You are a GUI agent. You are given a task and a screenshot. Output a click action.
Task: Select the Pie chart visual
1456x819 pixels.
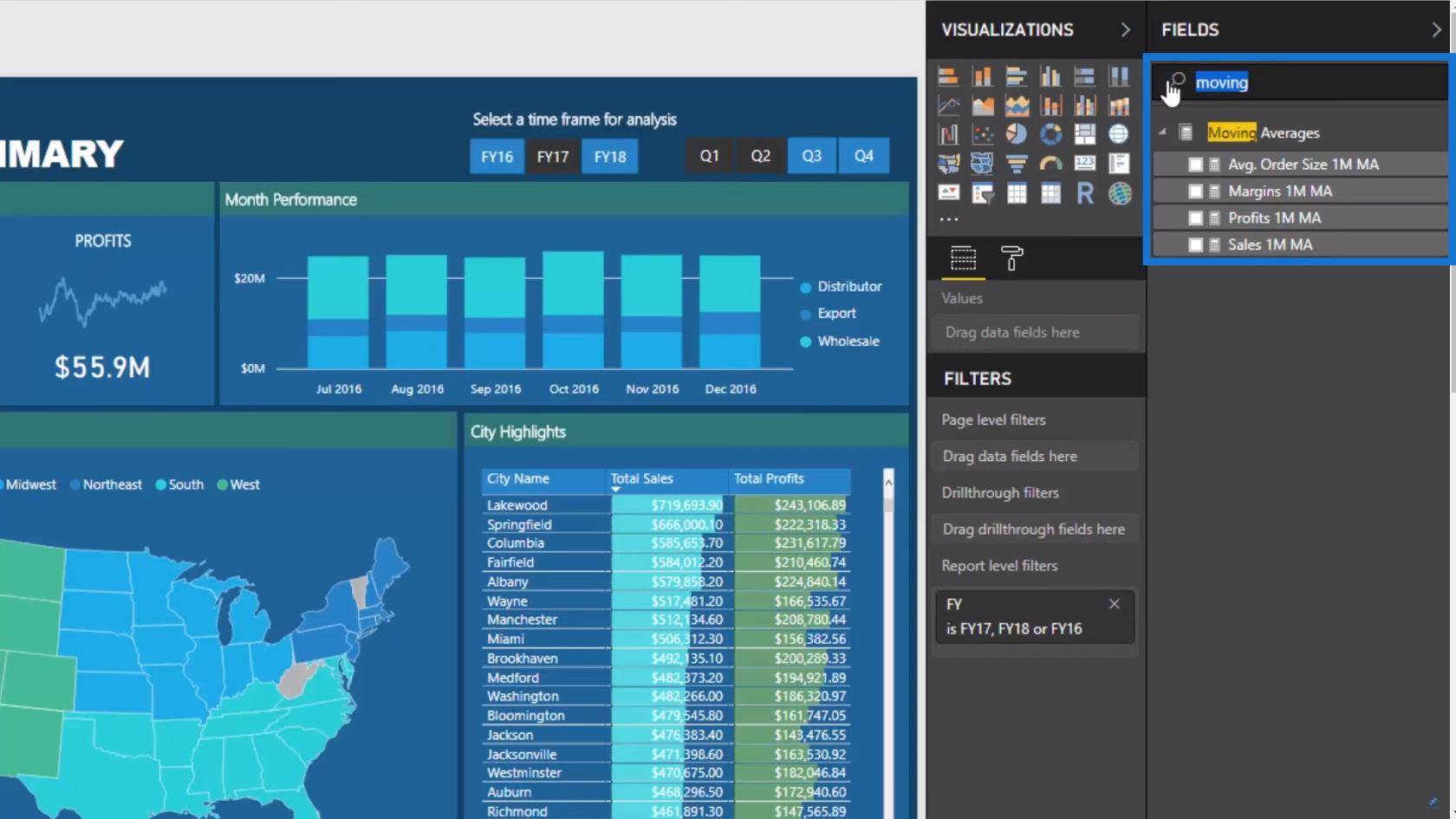(1017, 134)
